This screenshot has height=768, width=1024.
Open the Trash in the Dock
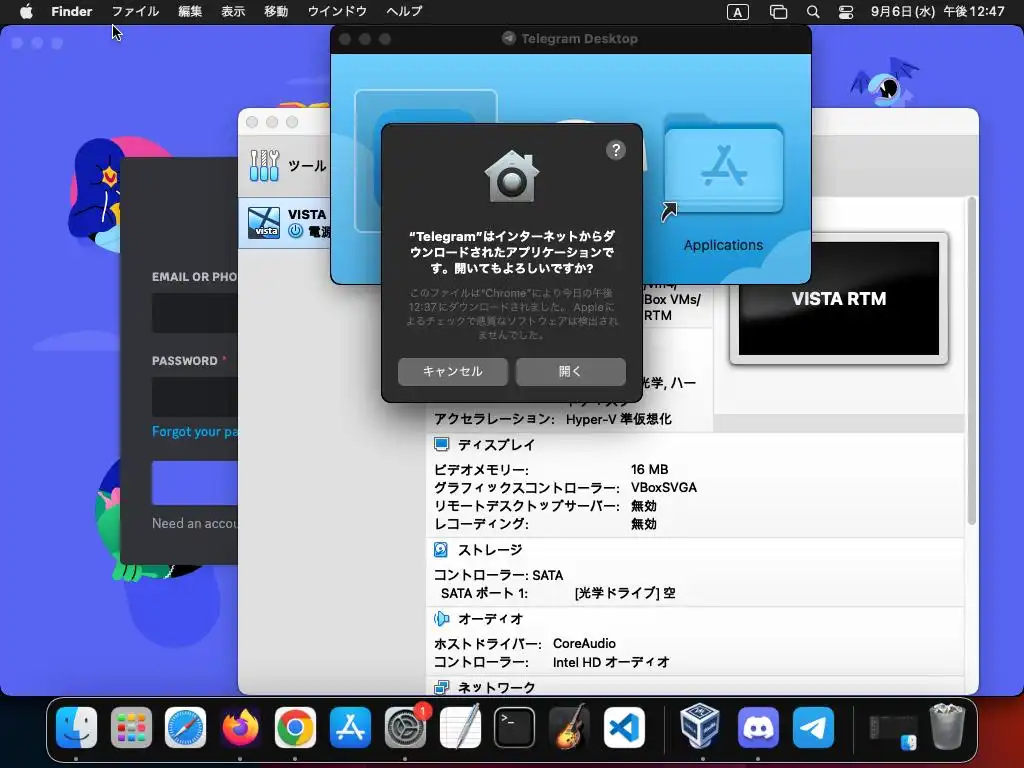[x=947, y=726]
